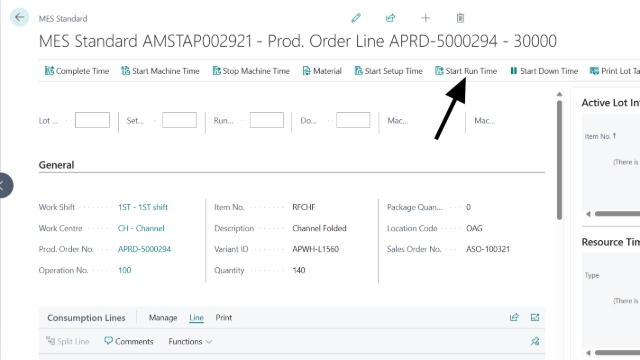The image size is (640, 360).
Task: Click the pencil edit icon
Action: (356, 18)
